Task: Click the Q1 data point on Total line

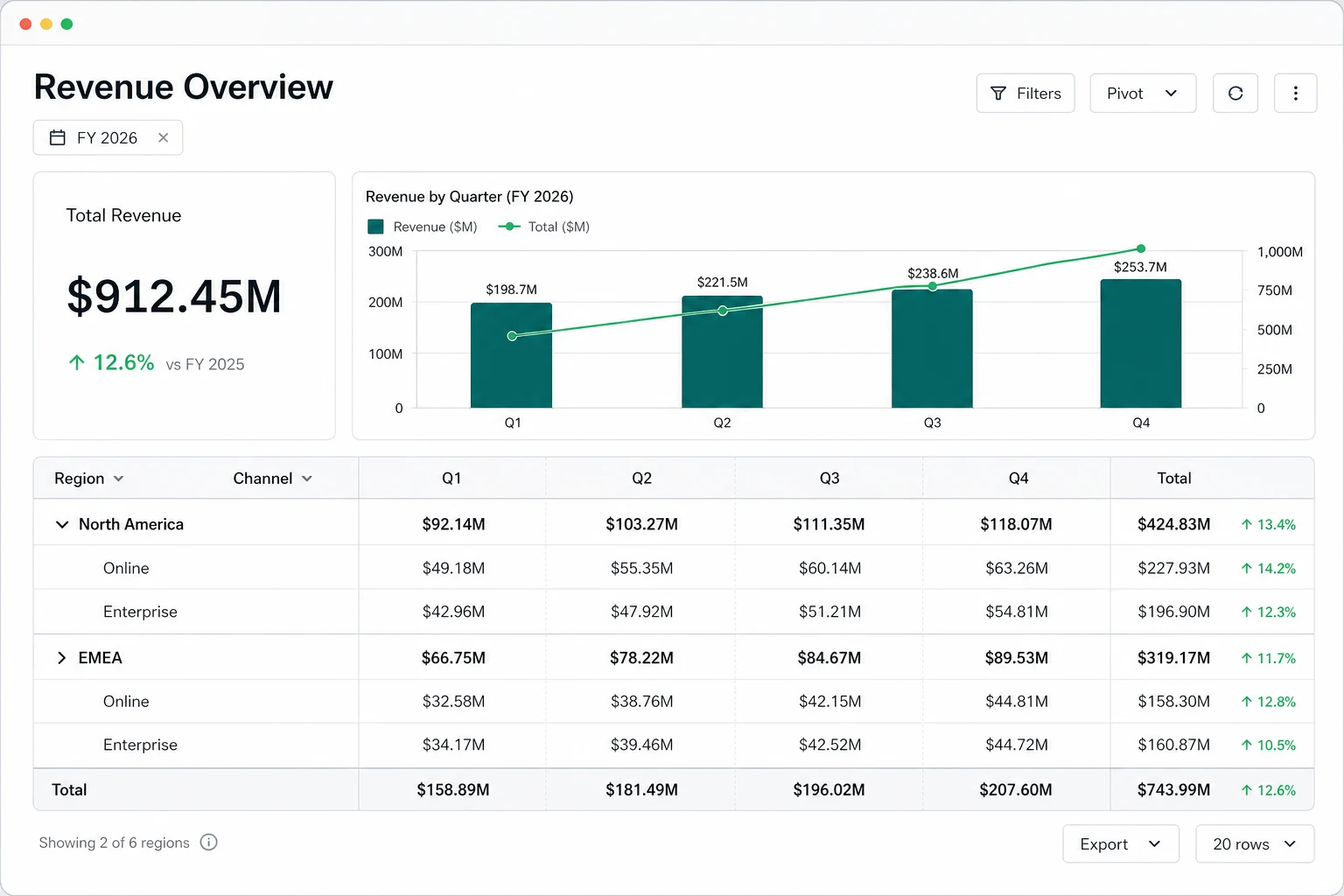Action: coord(512,336)
